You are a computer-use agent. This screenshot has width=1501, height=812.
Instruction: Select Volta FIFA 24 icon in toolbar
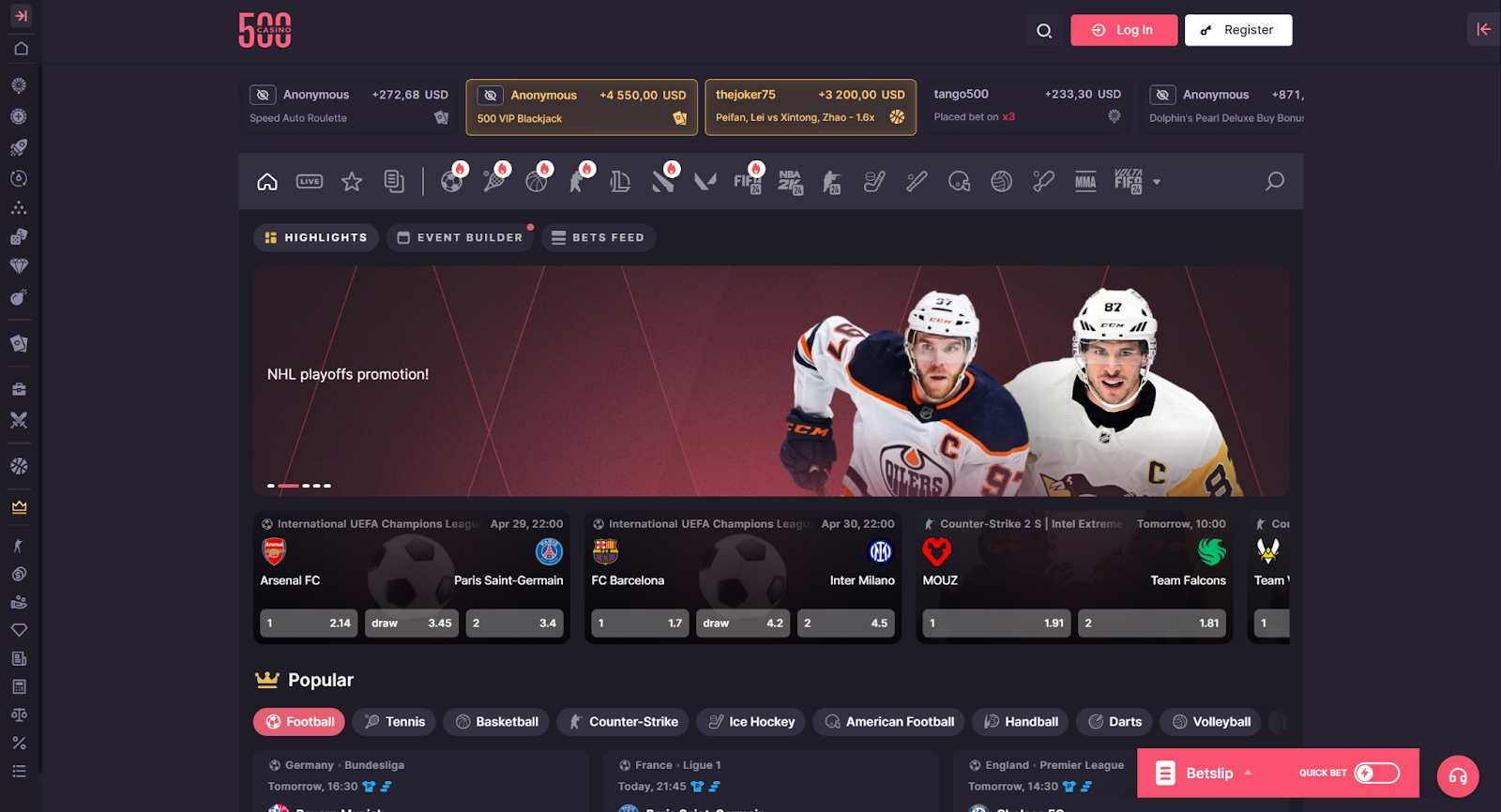[1129, 182]
